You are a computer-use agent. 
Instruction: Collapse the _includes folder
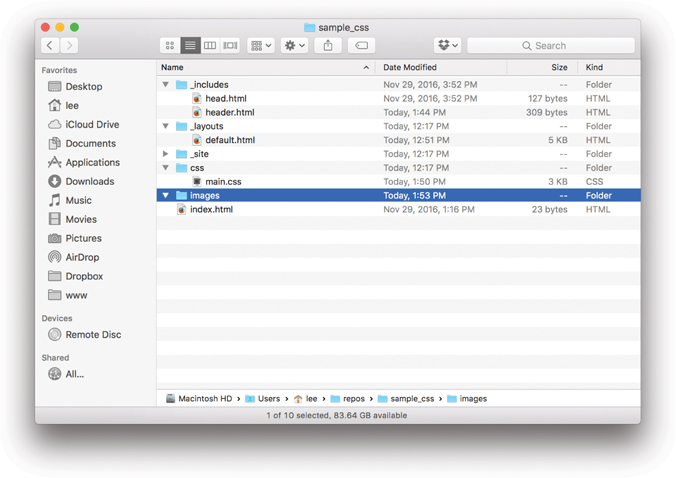pyautogui.click(x=166, y=85)
